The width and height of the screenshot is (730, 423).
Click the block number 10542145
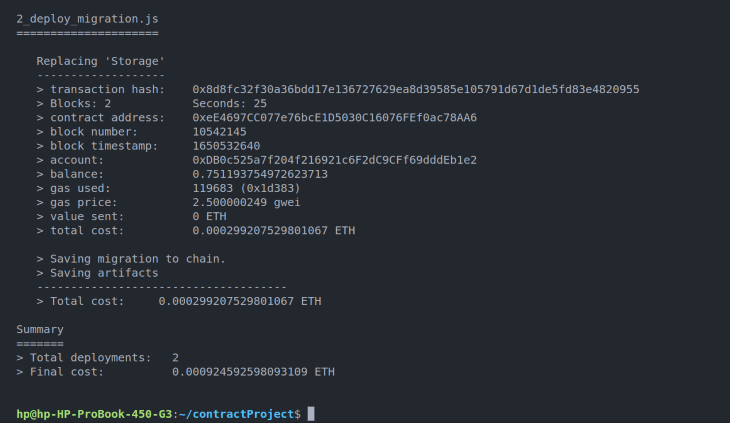click(x=219, y=131)
